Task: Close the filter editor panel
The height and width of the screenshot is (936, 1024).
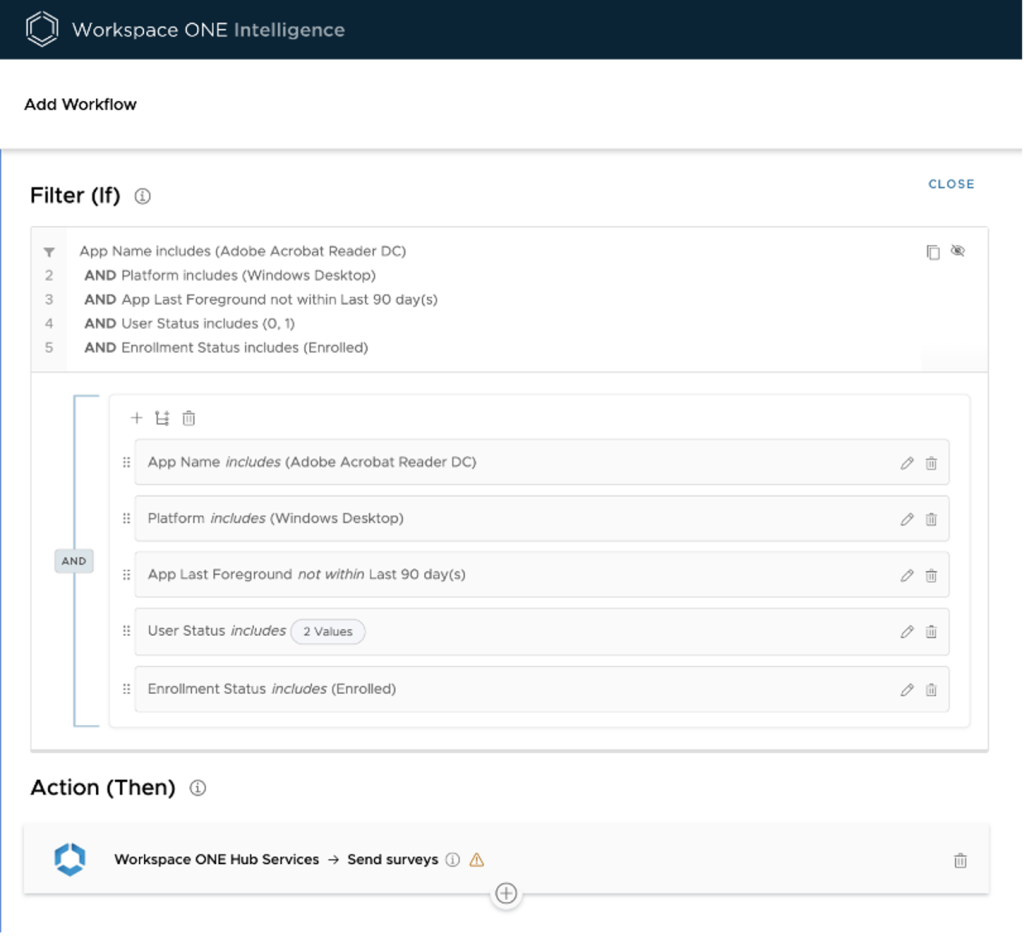Action: (x=951, y=184)
